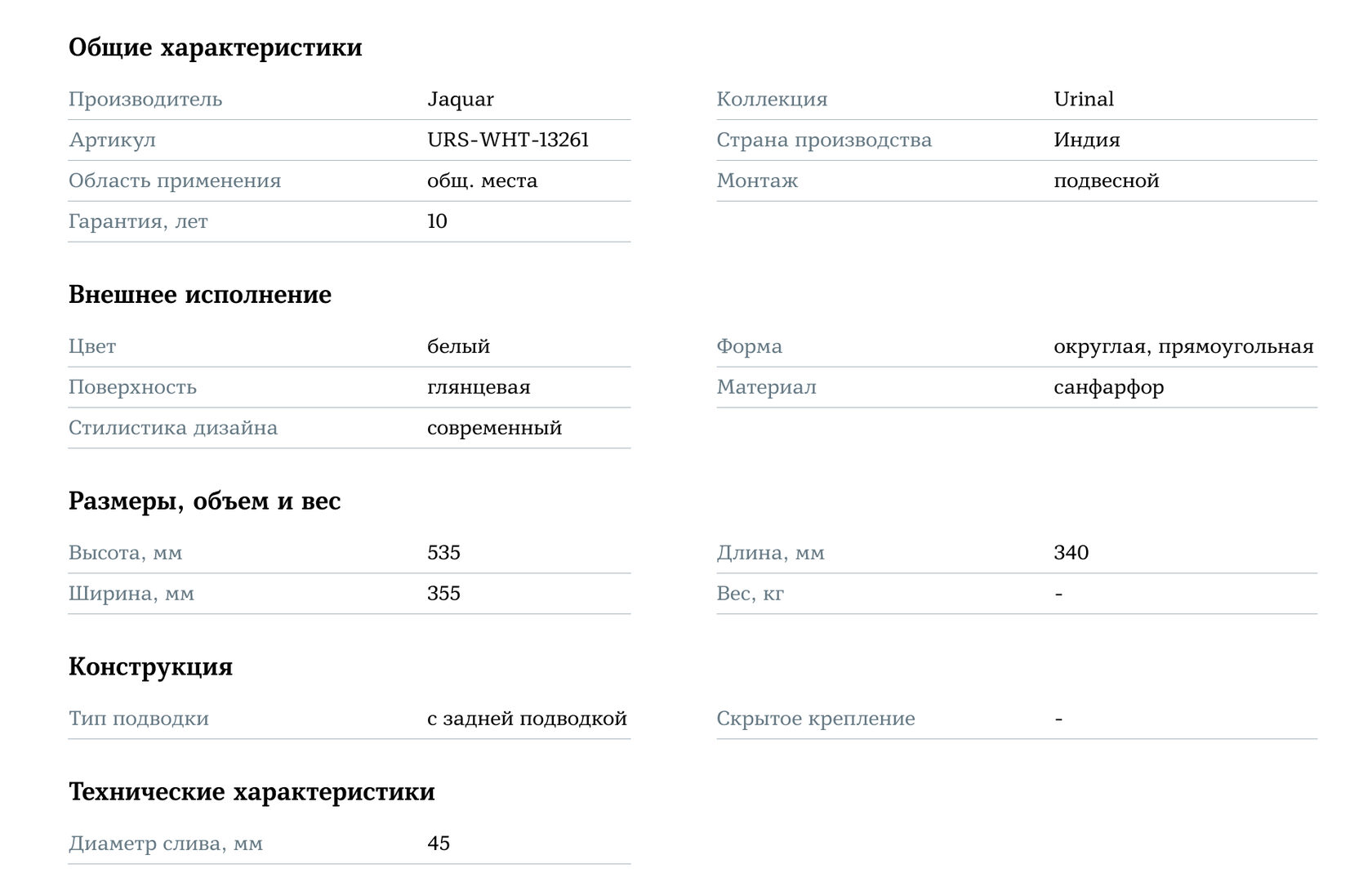Click the material value 'санфарфор'
This screenshot has height=895, width=1372.
pos(1108,388)
